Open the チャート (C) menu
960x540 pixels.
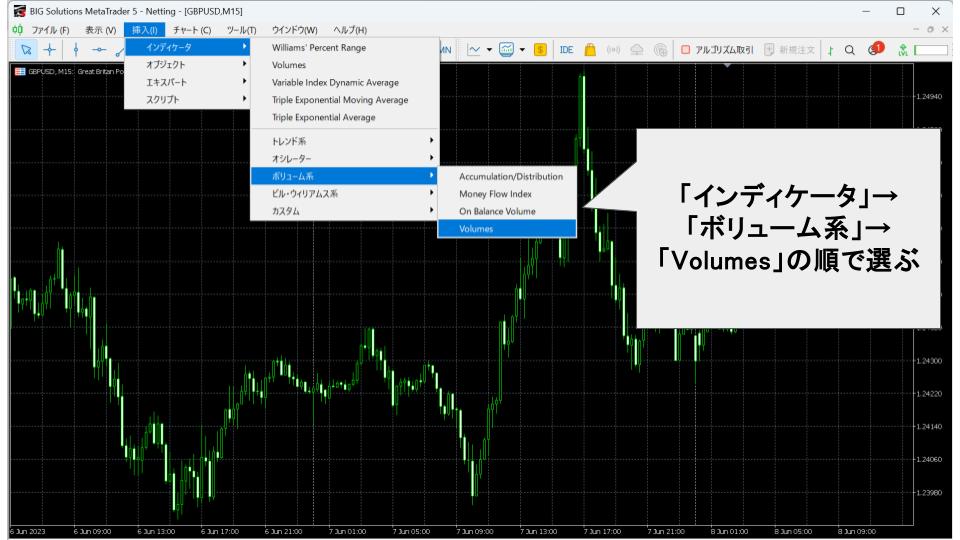(x=192, y=29)
